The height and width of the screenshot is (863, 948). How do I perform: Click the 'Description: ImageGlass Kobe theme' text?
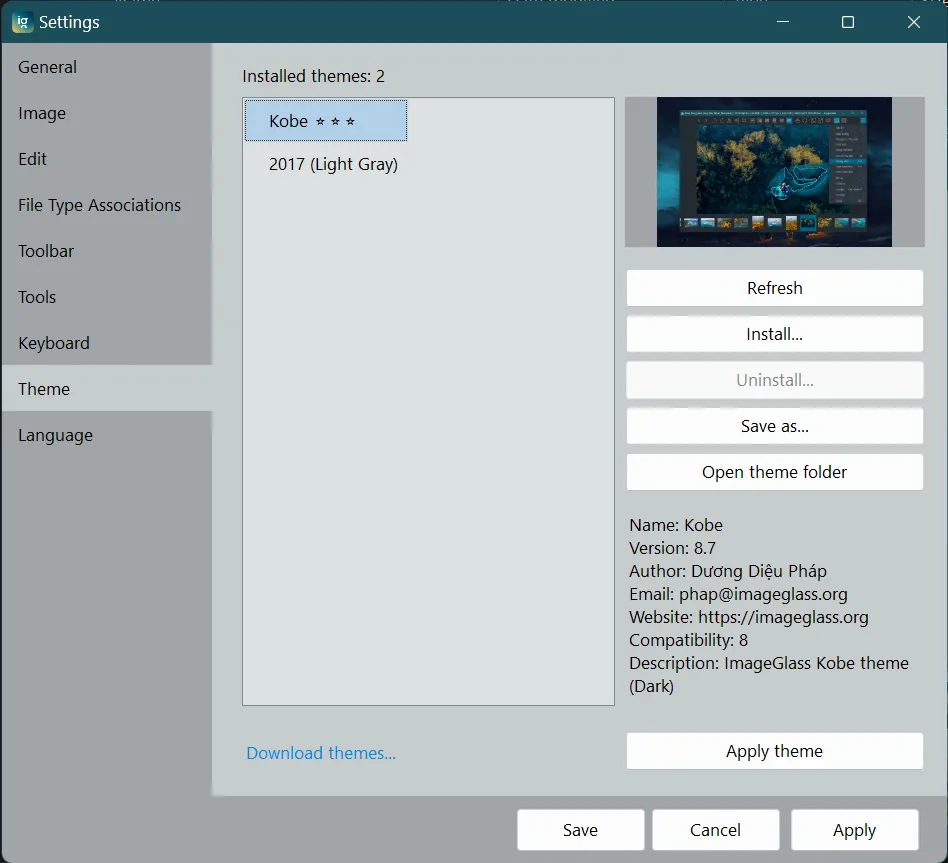(x=769, y=663)
